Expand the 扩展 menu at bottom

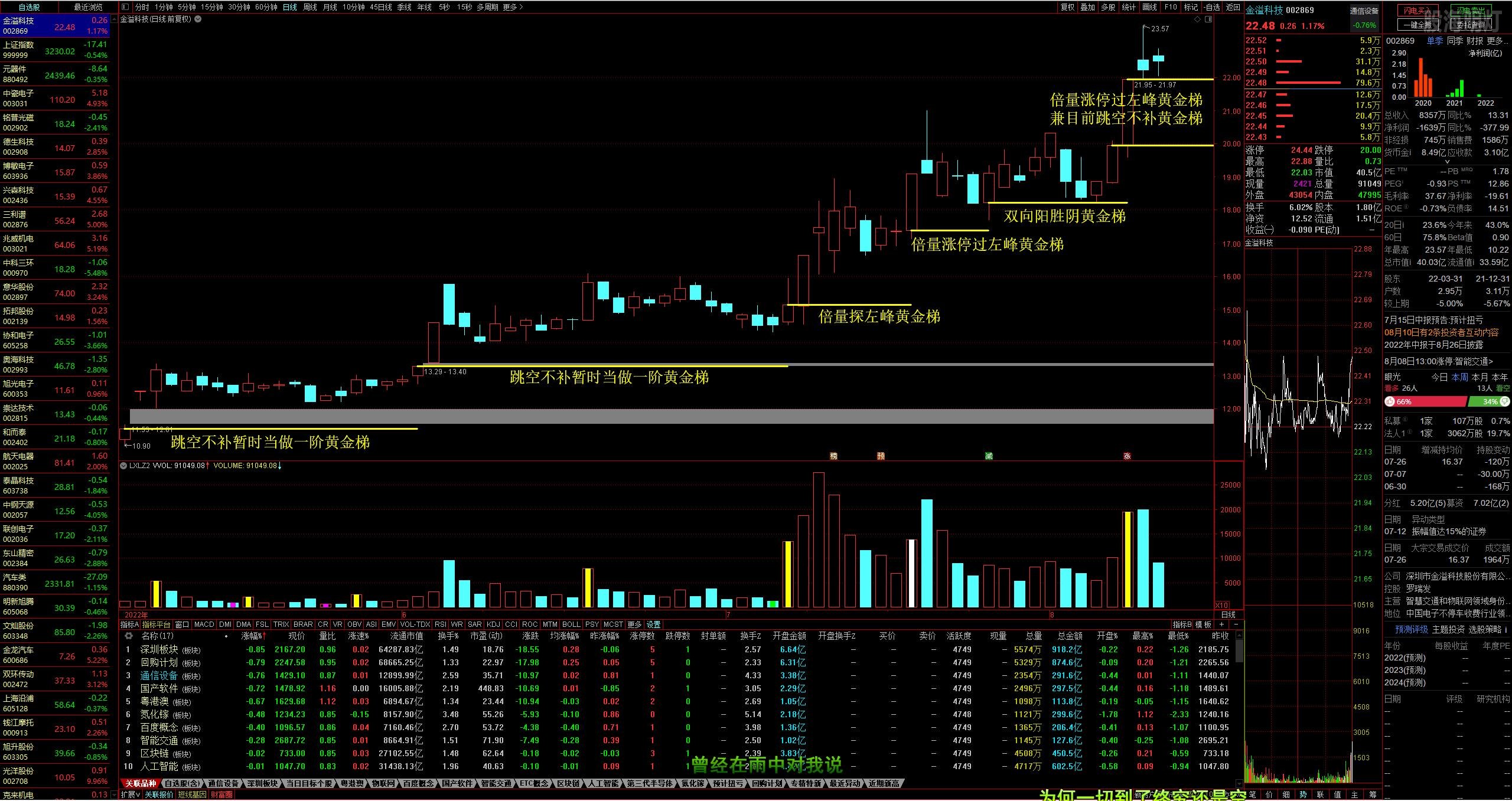coord(131,795)
